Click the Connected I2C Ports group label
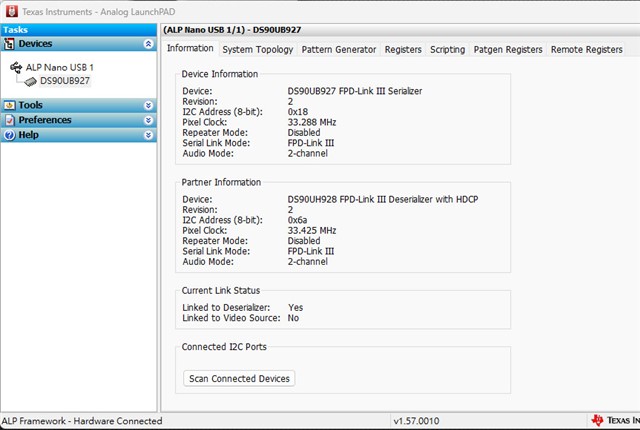The image size is (640, 430). pos(224,346)
